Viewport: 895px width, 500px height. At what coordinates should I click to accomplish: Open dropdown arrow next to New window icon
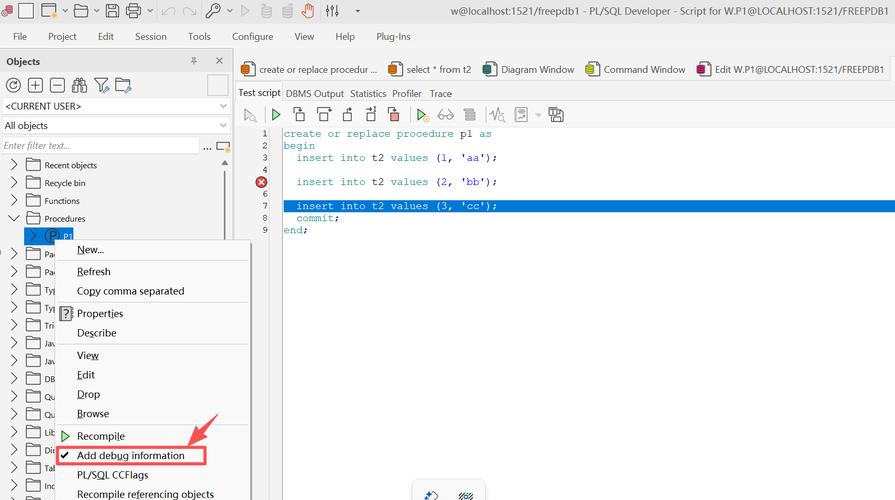point(64,11)
